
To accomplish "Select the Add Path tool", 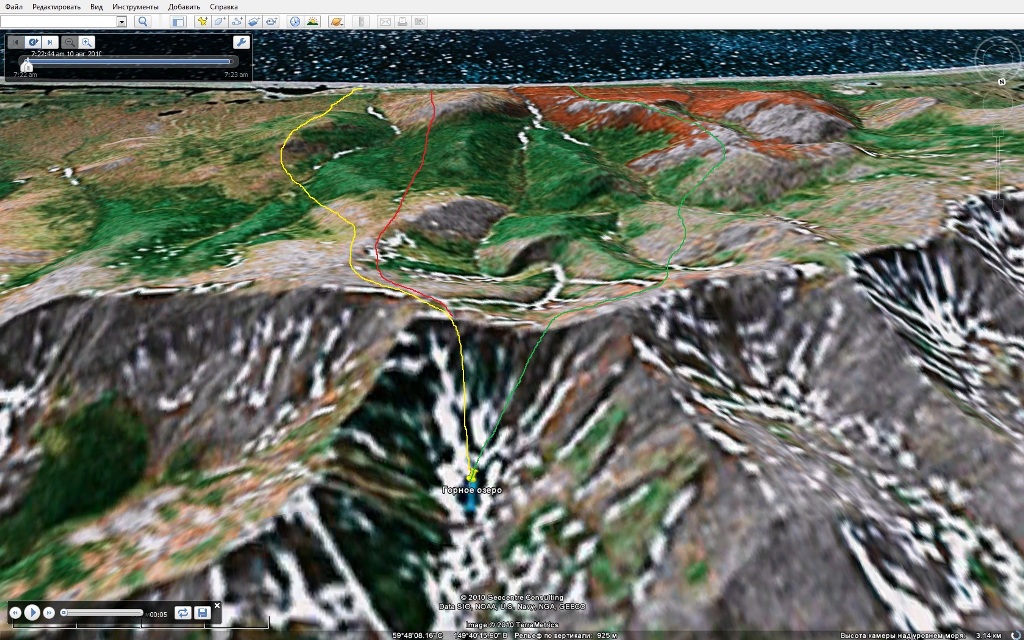I will click(x=237, y=21).
